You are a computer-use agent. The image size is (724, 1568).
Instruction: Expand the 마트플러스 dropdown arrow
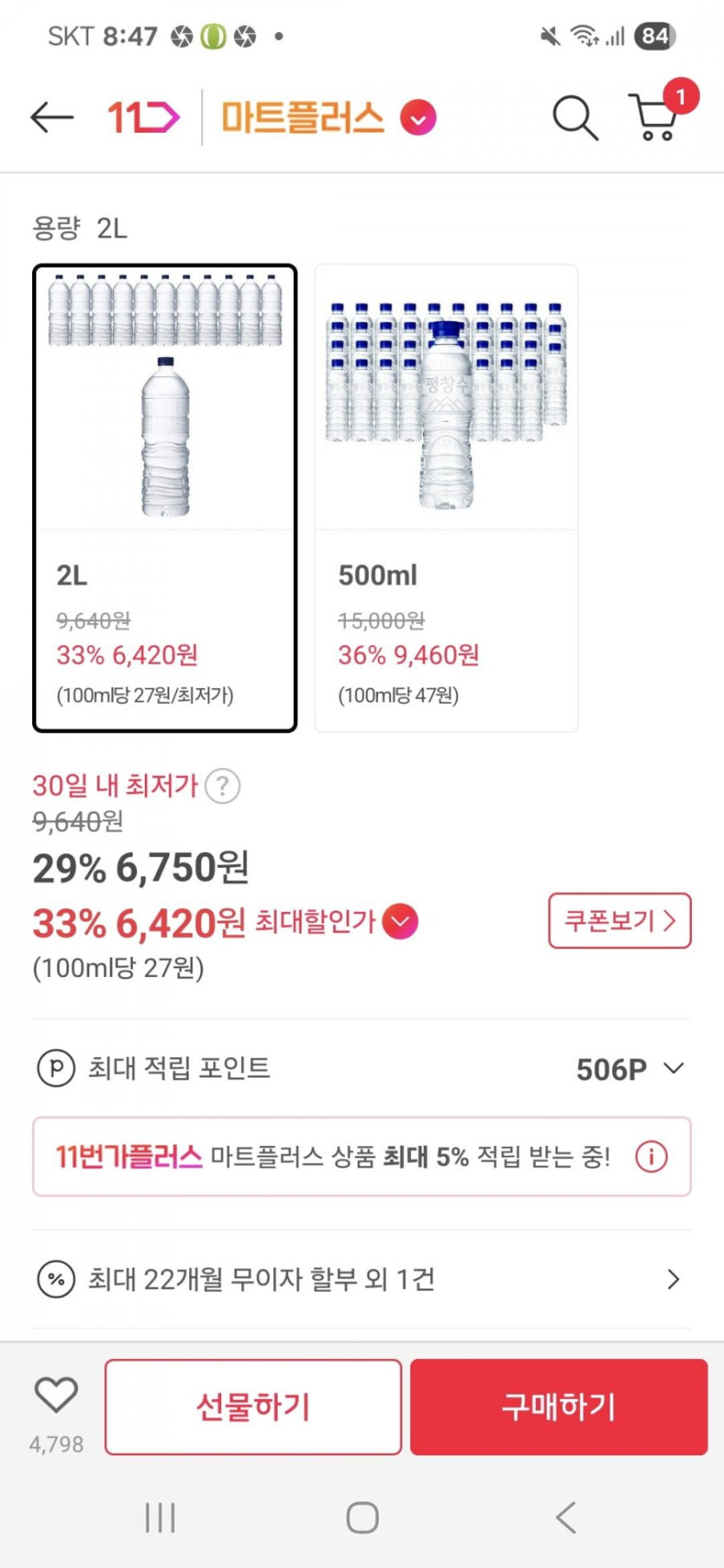click(418, 118)
